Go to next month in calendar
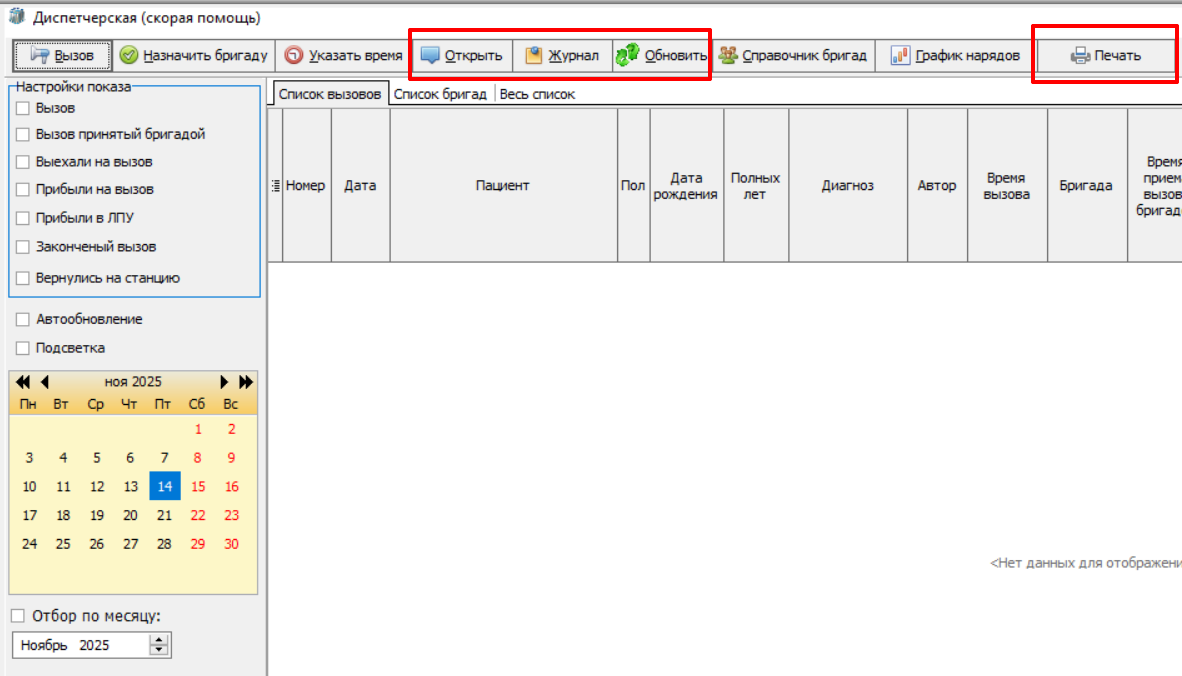Image resolution: width=1182 pixels, height=676 pixels. pos(223,382)
